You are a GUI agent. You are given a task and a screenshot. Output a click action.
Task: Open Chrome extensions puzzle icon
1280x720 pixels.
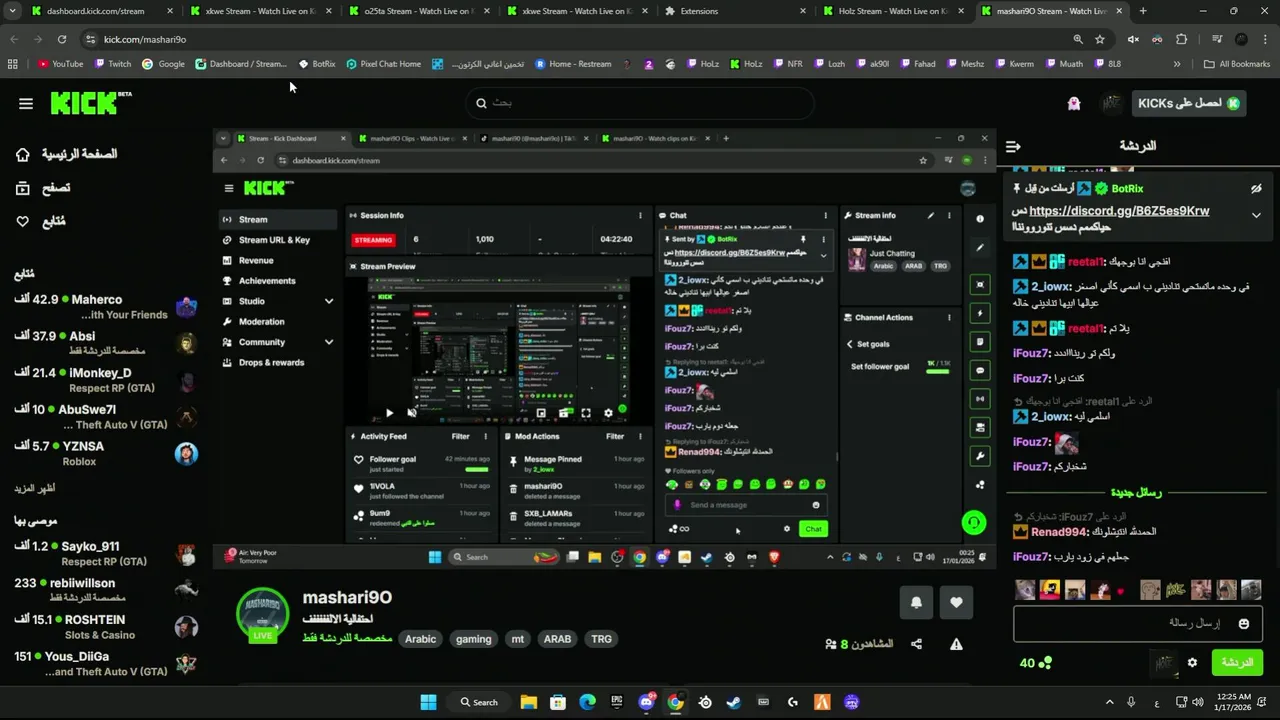[x=1182, y=39]
